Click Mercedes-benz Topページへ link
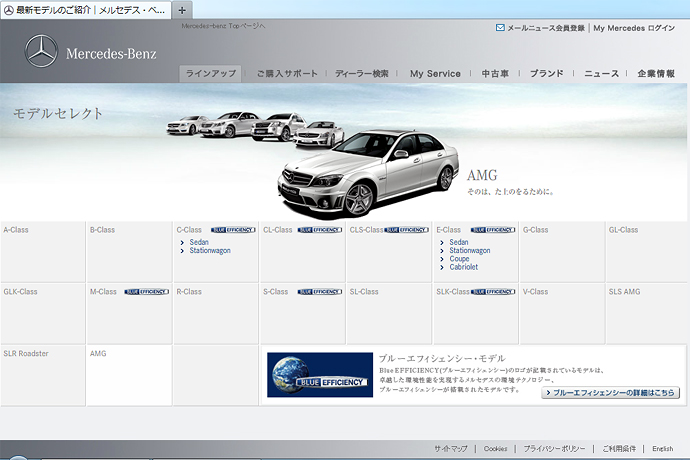The image size is (690, 460). click(x=223, y=26)
